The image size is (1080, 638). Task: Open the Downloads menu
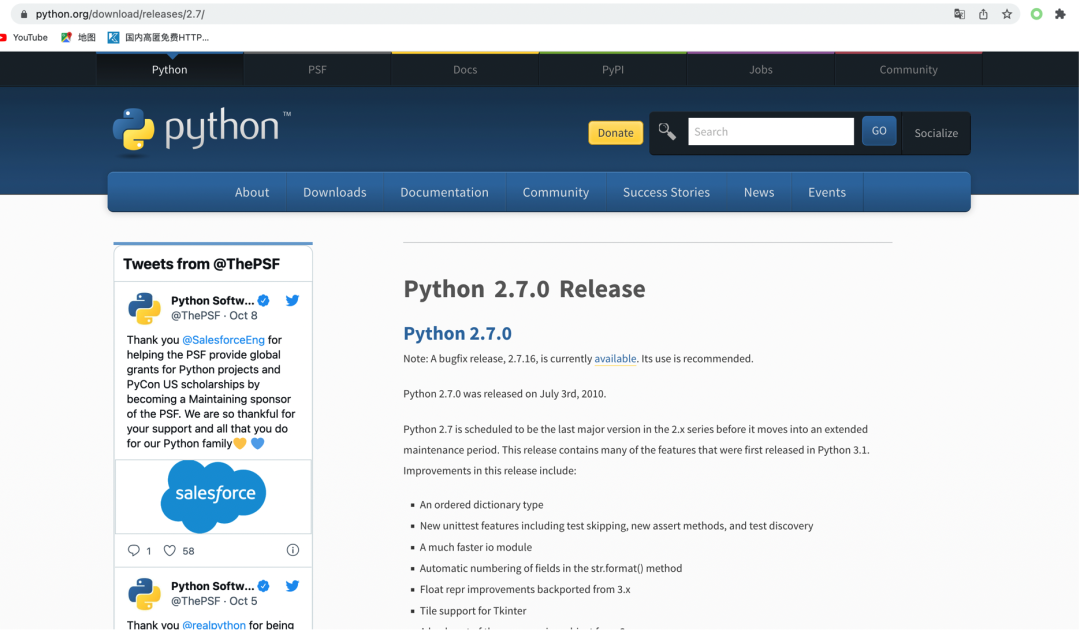tap(335, 192)
